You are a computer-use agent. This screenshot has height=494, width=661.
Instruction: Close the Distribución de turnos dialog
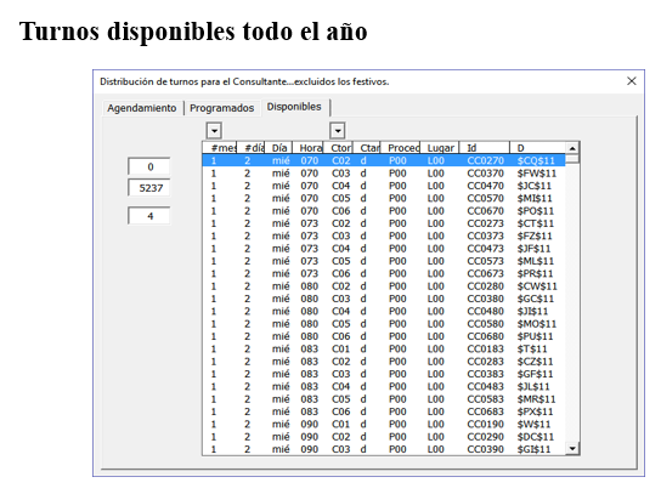[x=631, y=81]
